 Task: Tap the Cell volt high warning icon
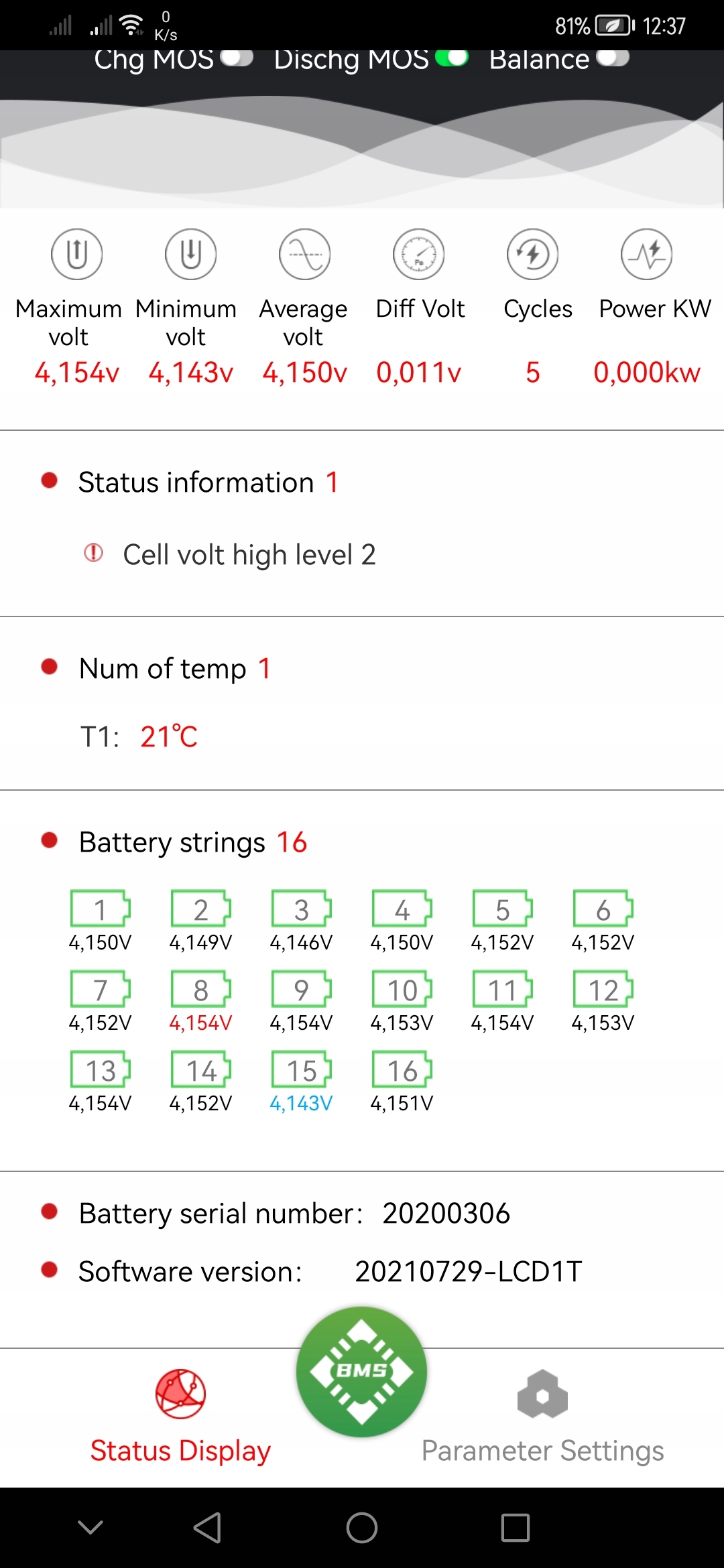click(93, 553)
